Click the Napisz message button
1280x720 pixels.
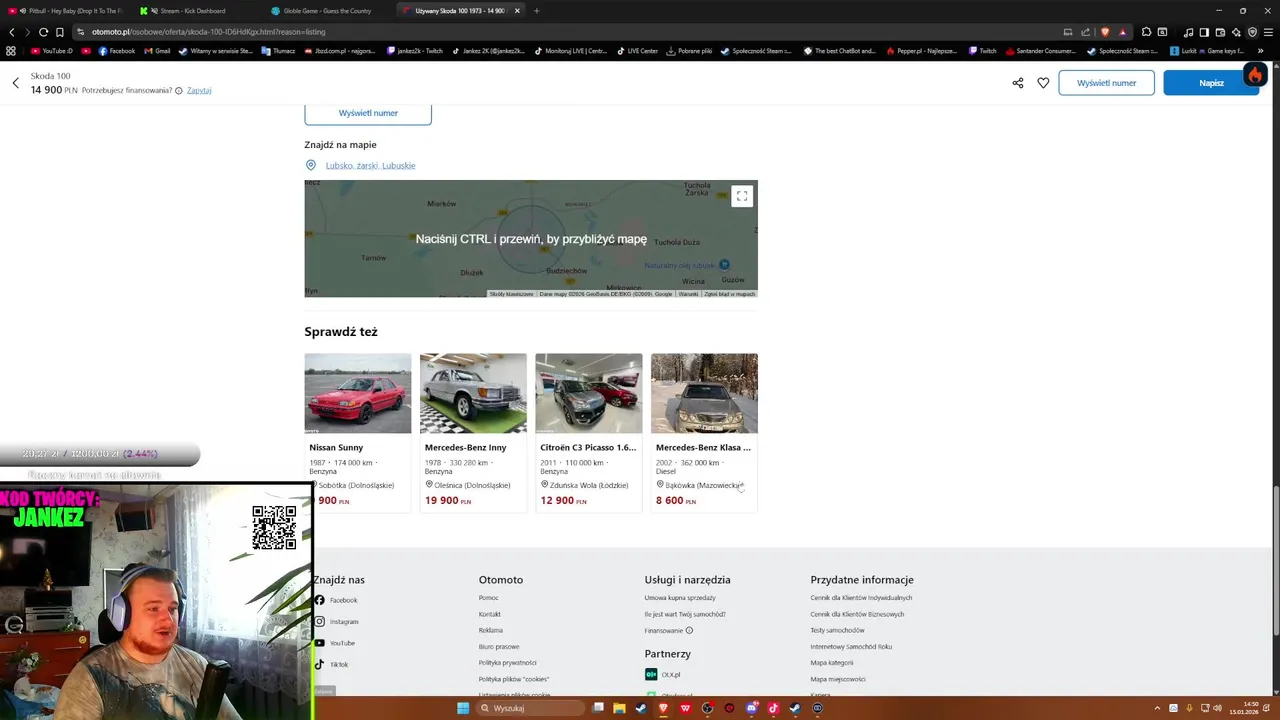coord(1211,83)
